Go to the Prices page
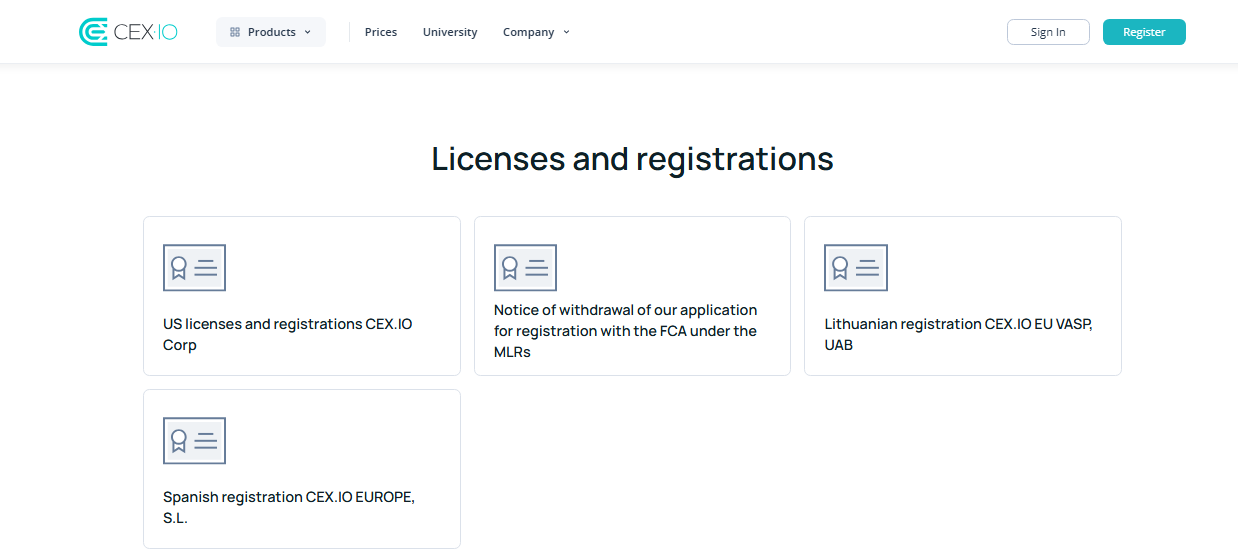The width and height of the screenshot is (1238, 553). click(381, 32)
